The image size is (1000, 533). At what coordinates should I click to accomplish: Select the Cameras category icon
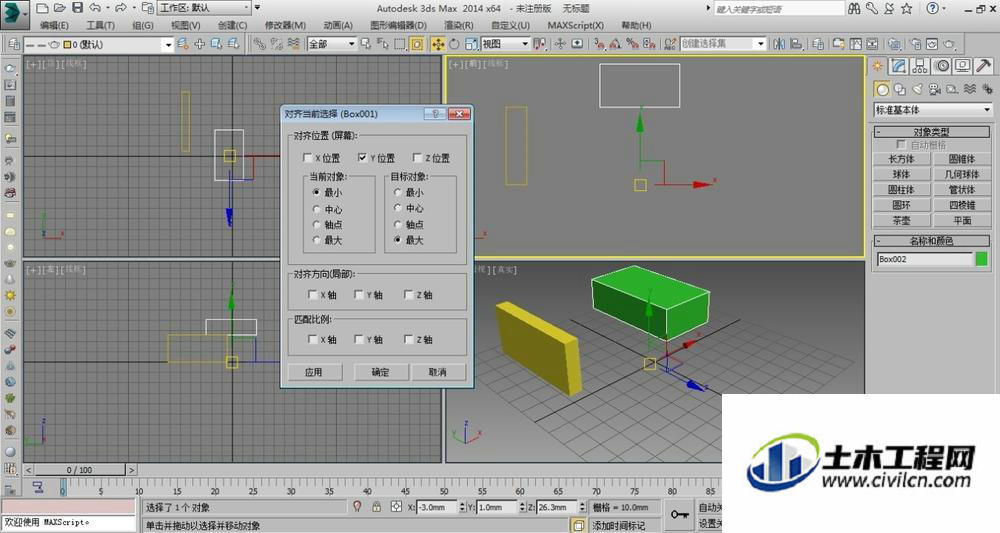[x=935, y=89]
